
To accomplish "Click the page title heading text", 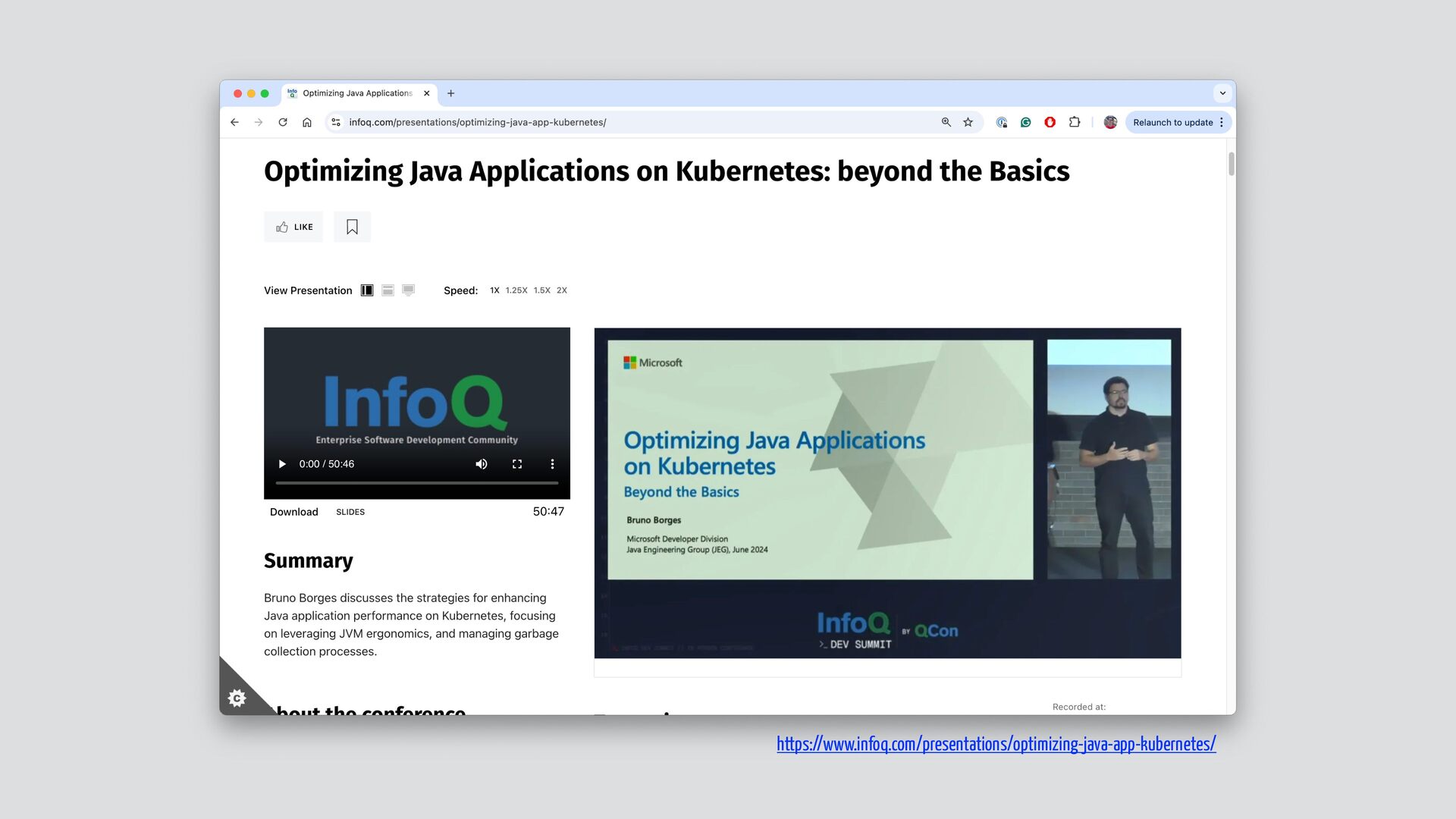I will [667, 171].
